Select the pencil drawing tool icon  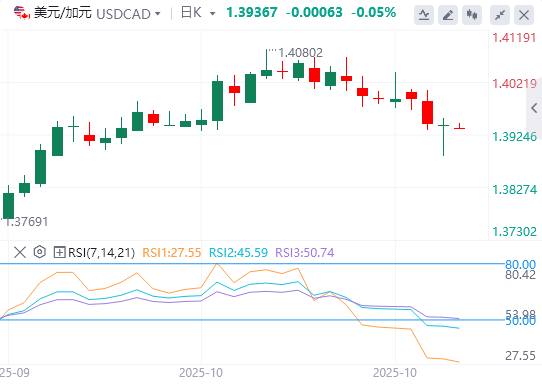point(448,15)
